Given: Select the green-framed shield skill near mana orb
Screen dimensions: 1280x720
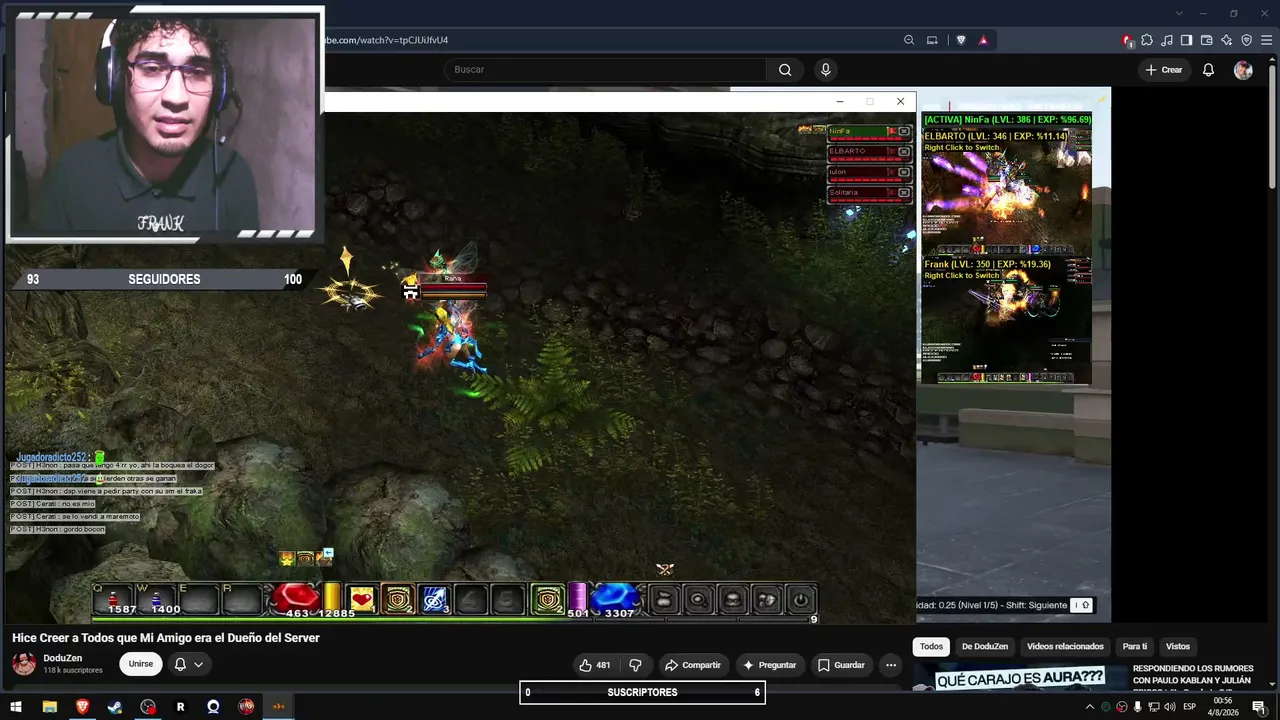Looking at the screenshot, I should pyautogui.click(x=548, y=599).
